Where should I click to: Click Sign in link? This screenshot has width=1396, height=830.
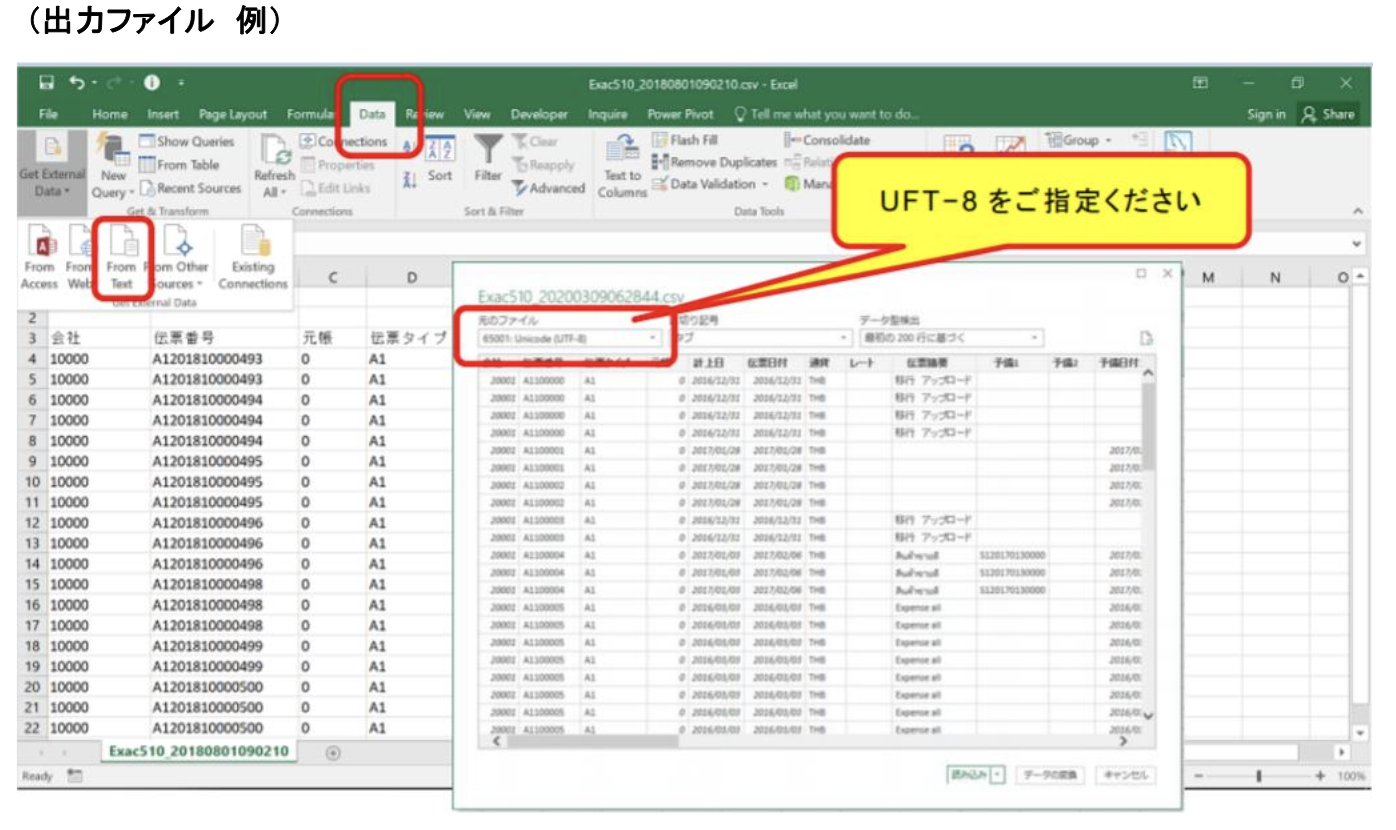pos(1265,114)
